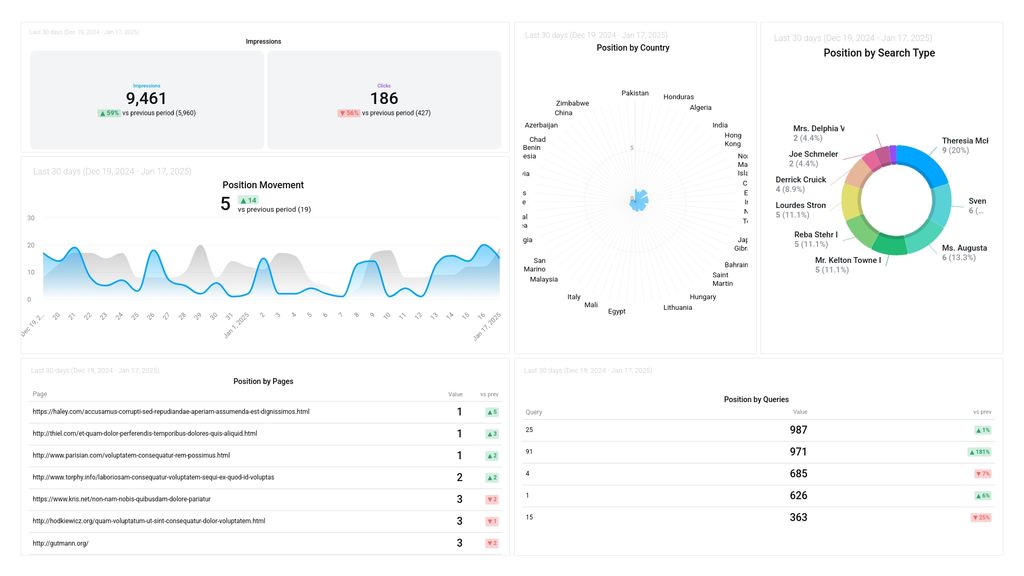Click the red 25% badge in the query 15 row
This screenshot has height=576, width=1024.
pos(981,518)
